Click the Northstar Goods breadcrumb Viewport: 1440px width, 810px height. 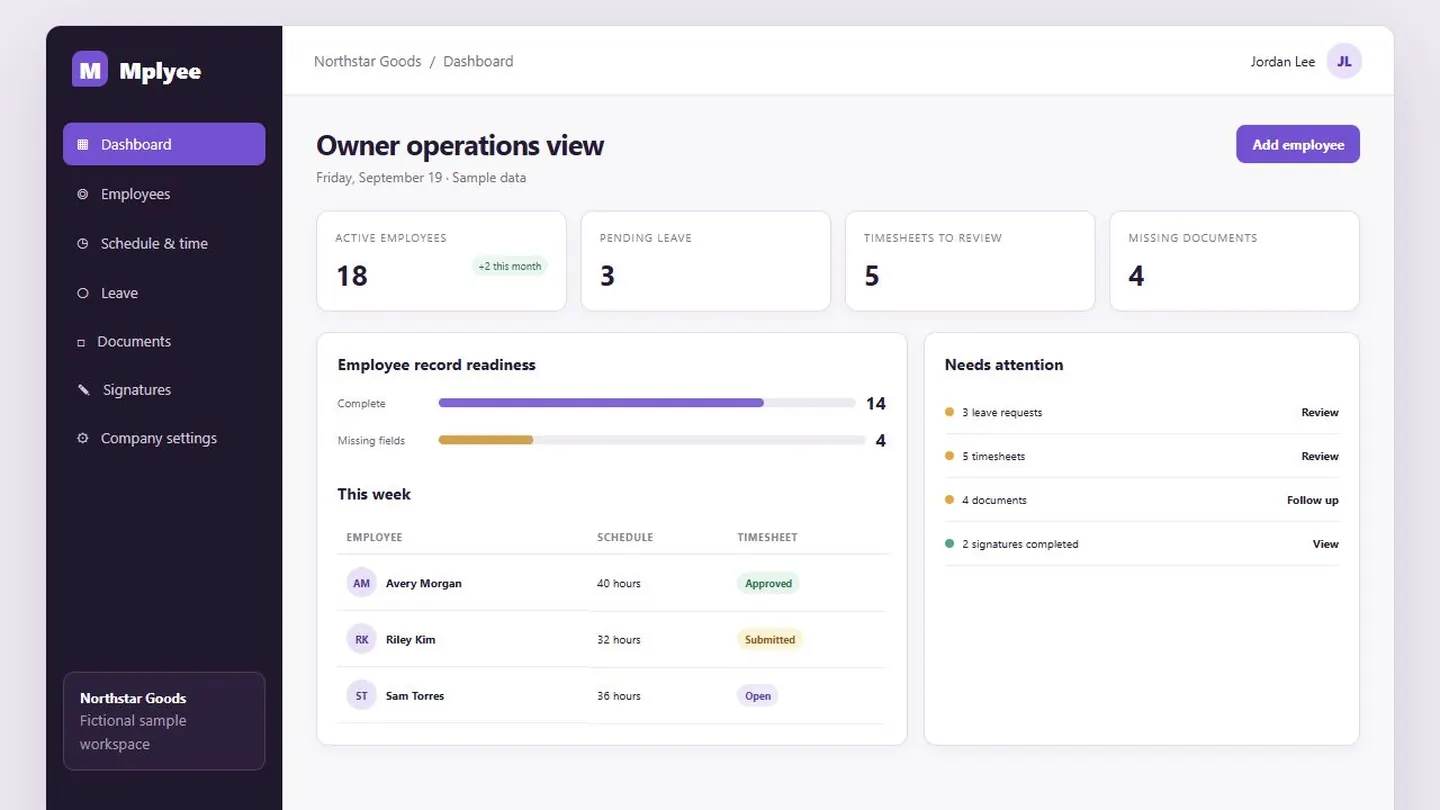click(x=367, y=61)
